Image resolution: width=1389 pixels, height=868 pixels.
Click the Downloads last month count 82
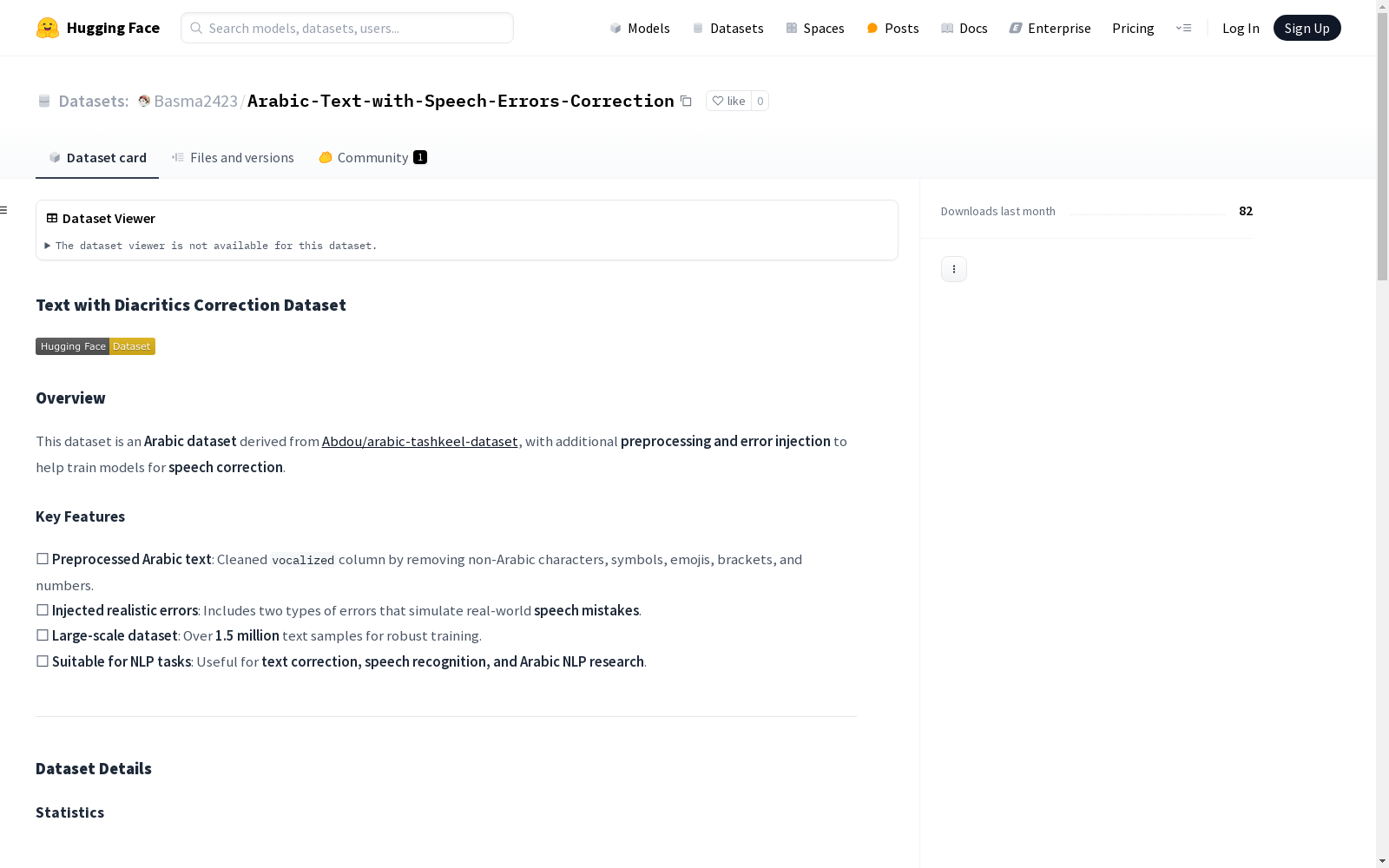pyautogui.click(x=1246, y=211)
